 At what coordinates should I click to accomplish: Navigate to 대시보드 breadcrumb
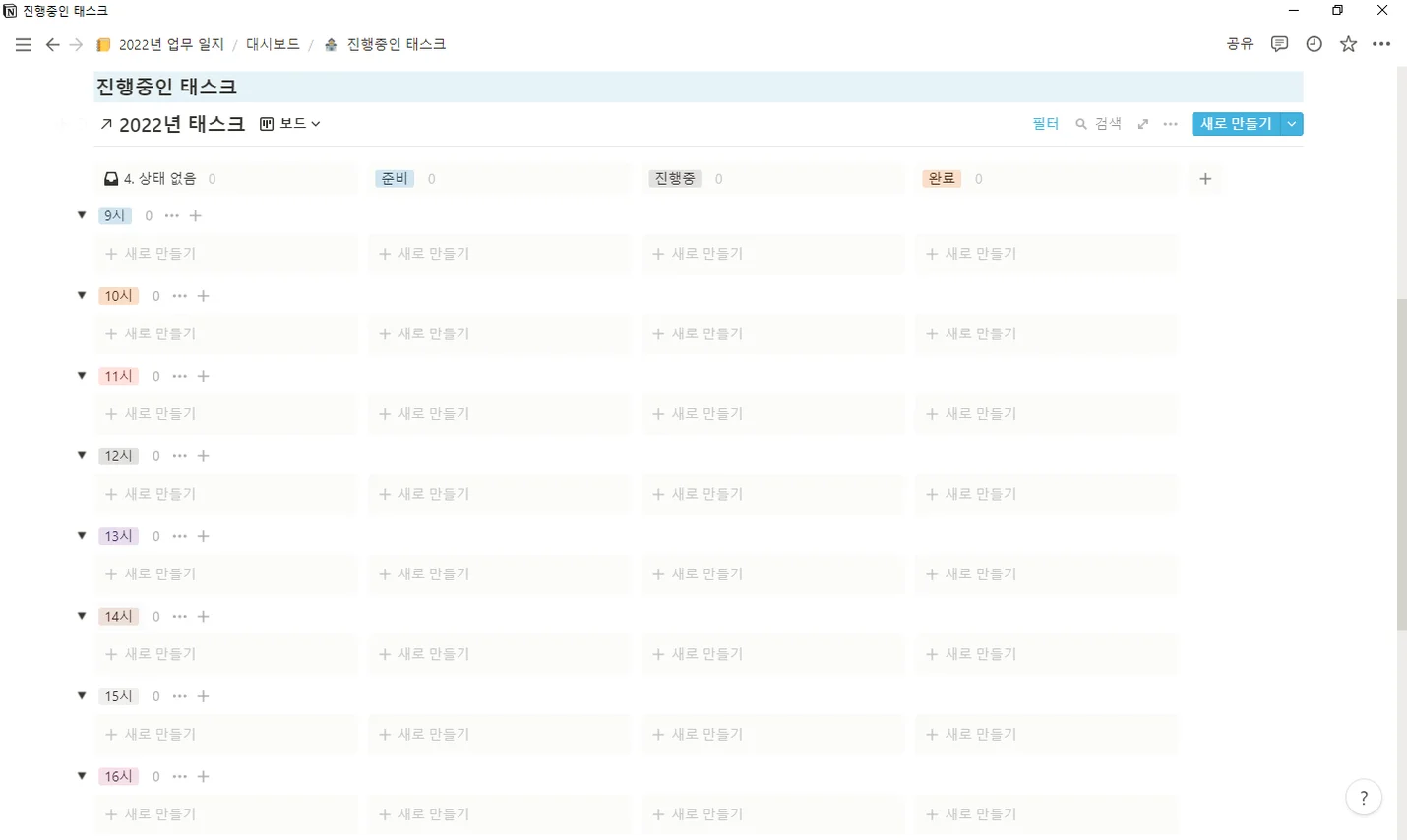[273, 44]
